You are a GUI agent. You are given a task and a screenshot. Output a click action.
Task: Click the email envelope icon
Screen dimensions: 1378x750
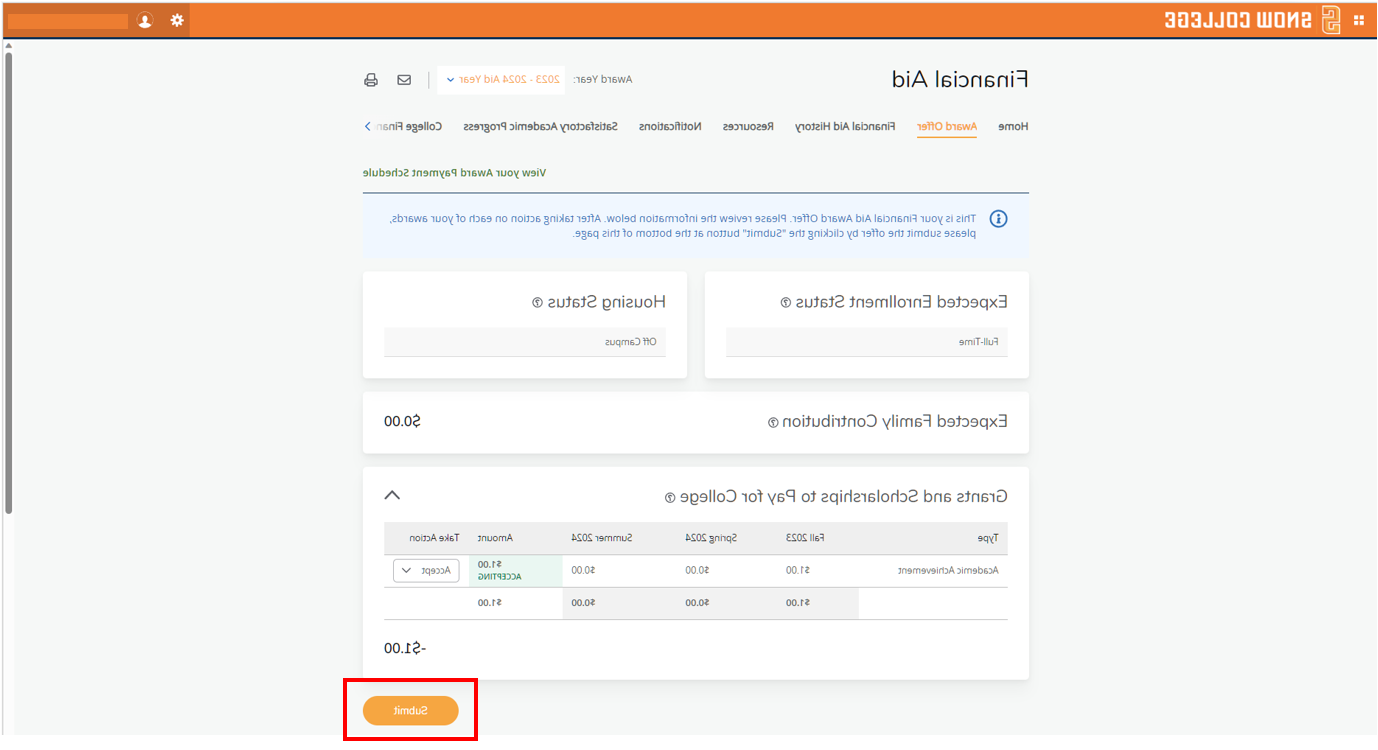[x=404, y=79]
